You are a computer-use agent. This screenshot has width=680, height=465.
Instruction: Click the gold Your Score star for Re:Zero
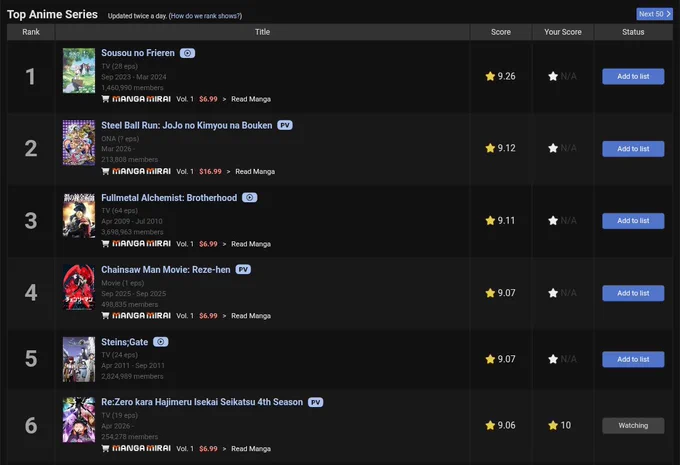pyautogui.click(x=553, y=426)
